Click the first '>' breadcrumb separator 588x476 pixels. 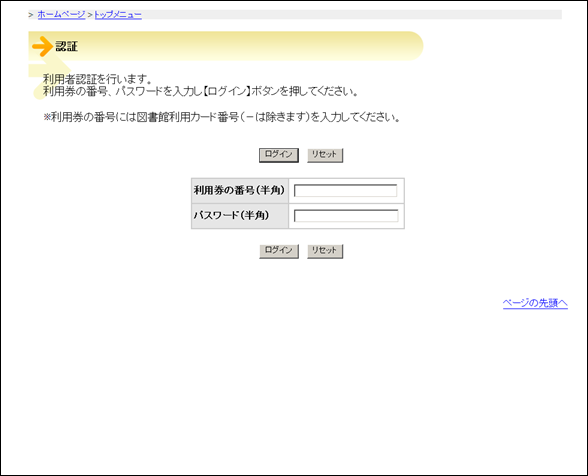click(31, 15)
